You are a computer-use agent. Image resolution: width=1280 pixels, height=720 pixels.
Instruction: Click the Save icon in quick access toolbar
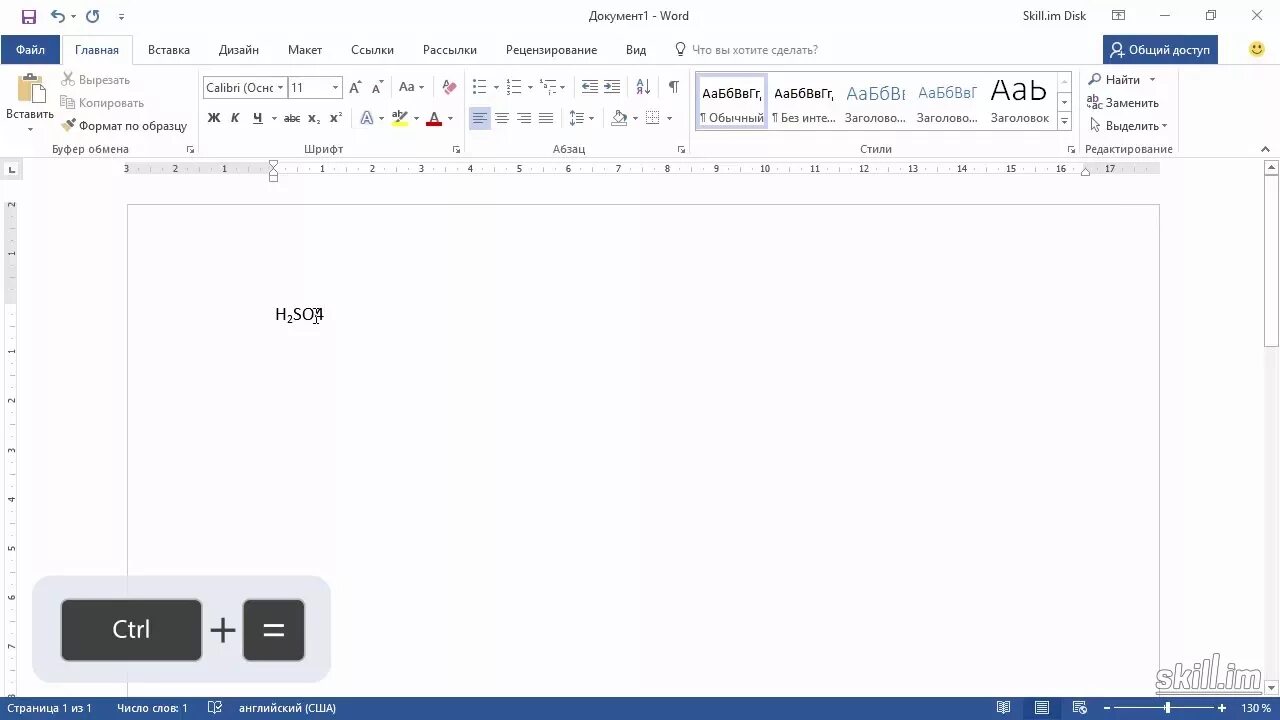pyautogui.click(x=29, y=16)
